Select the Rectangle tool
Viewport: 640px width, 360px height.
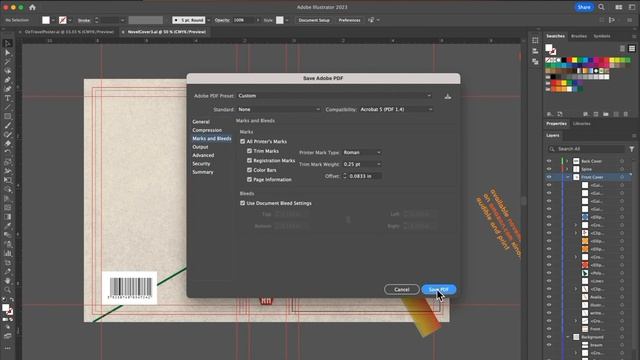click(x=7, y=116)
